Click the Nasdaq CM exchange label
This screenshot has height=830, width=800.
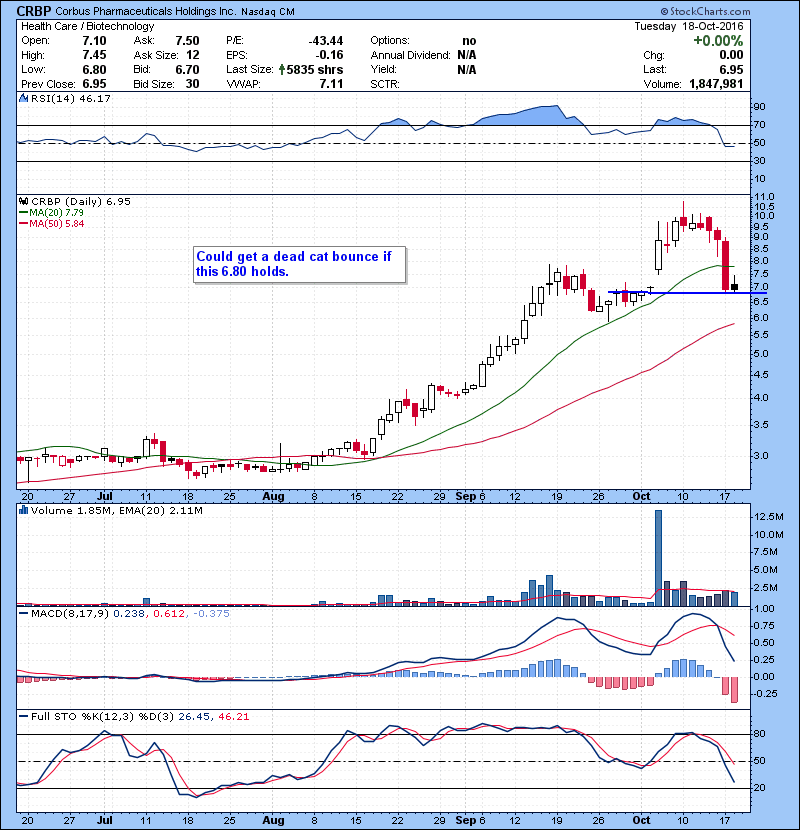click(268, 12)
